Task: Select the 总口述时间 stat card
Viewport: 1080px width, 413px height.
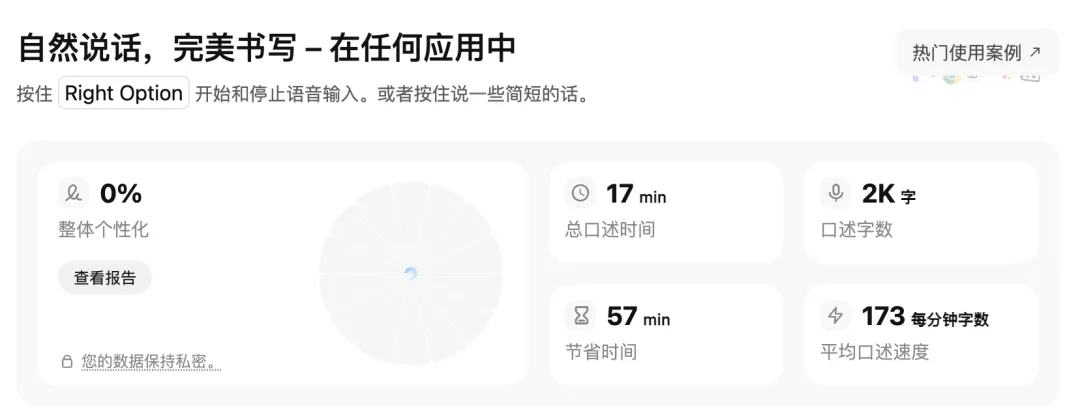Action: point(665,212)
